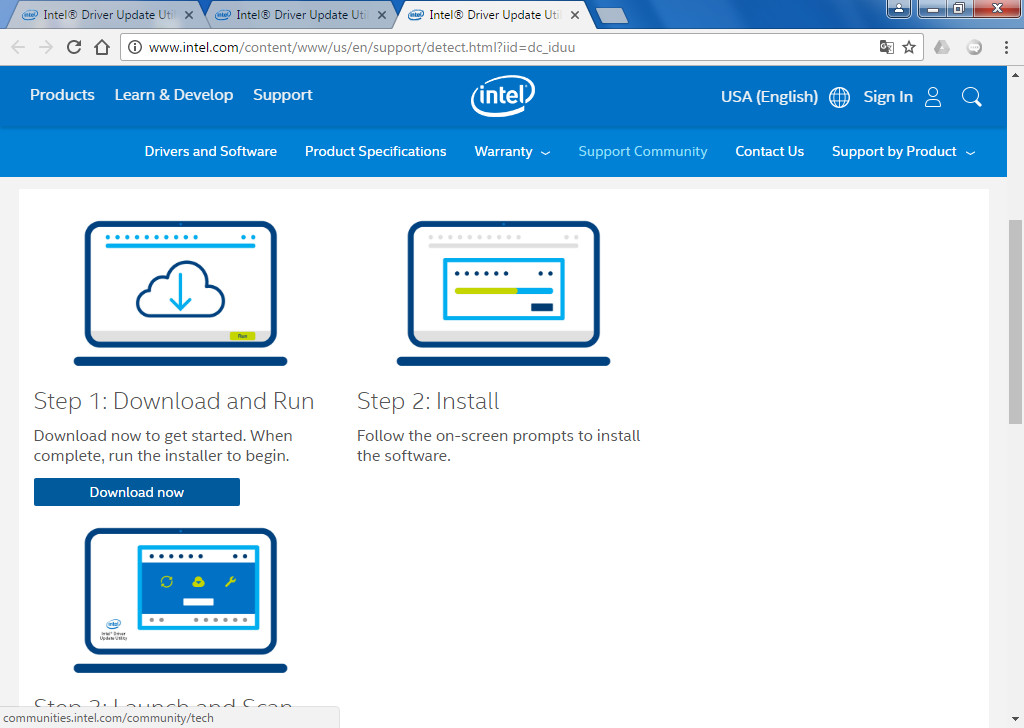Click the Sign In user icon
This screenshot has height=728, width=1024.
[x=933, y=97]
